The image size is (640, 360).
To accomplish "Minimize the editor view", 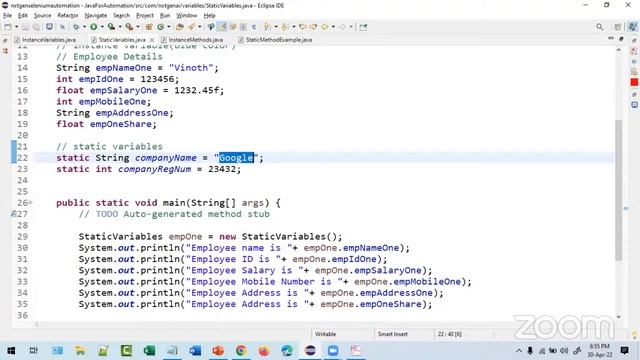I will click(x=611, y=39).
